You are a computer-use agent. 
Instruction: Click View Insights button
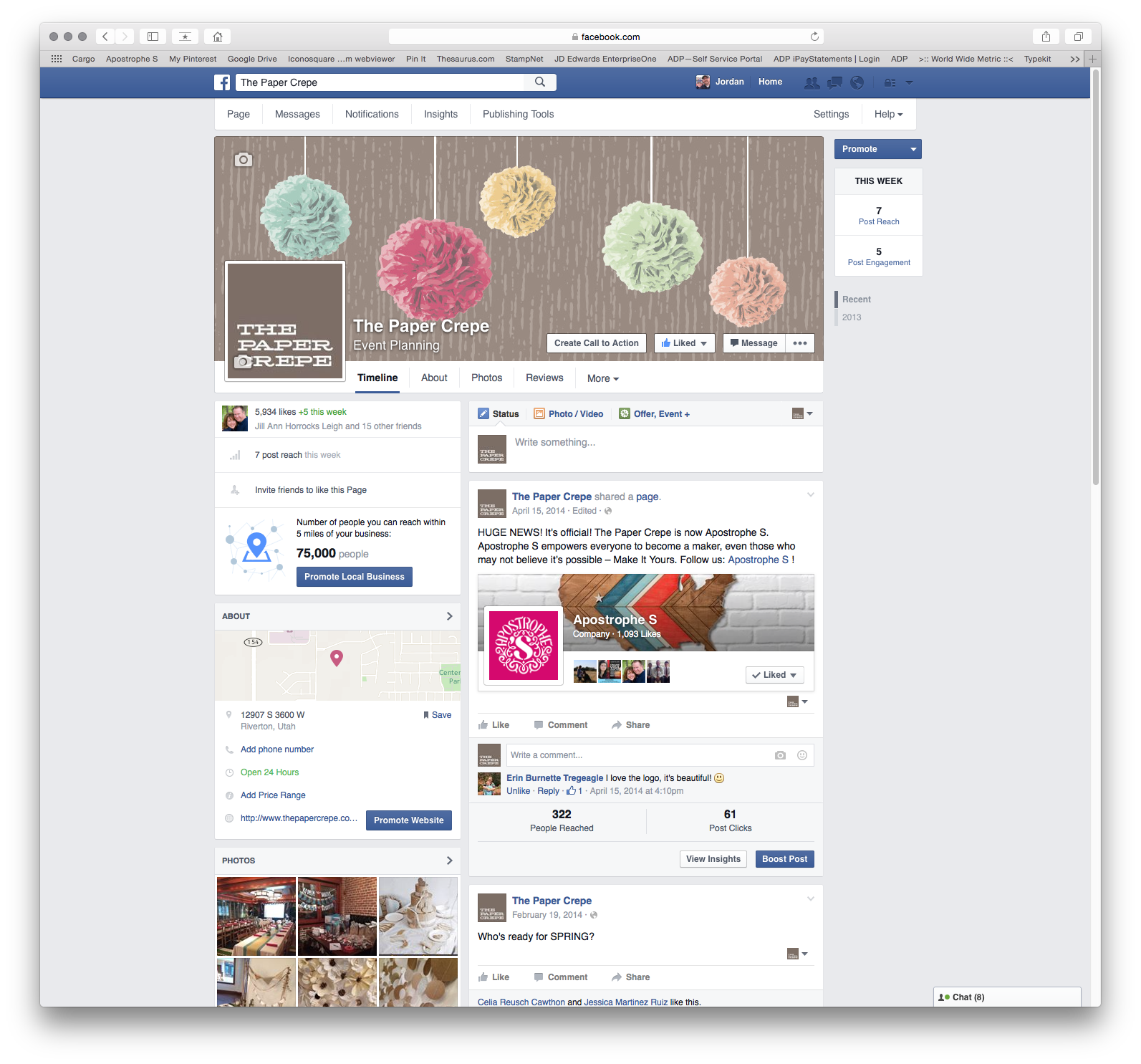tap(713, 859)
